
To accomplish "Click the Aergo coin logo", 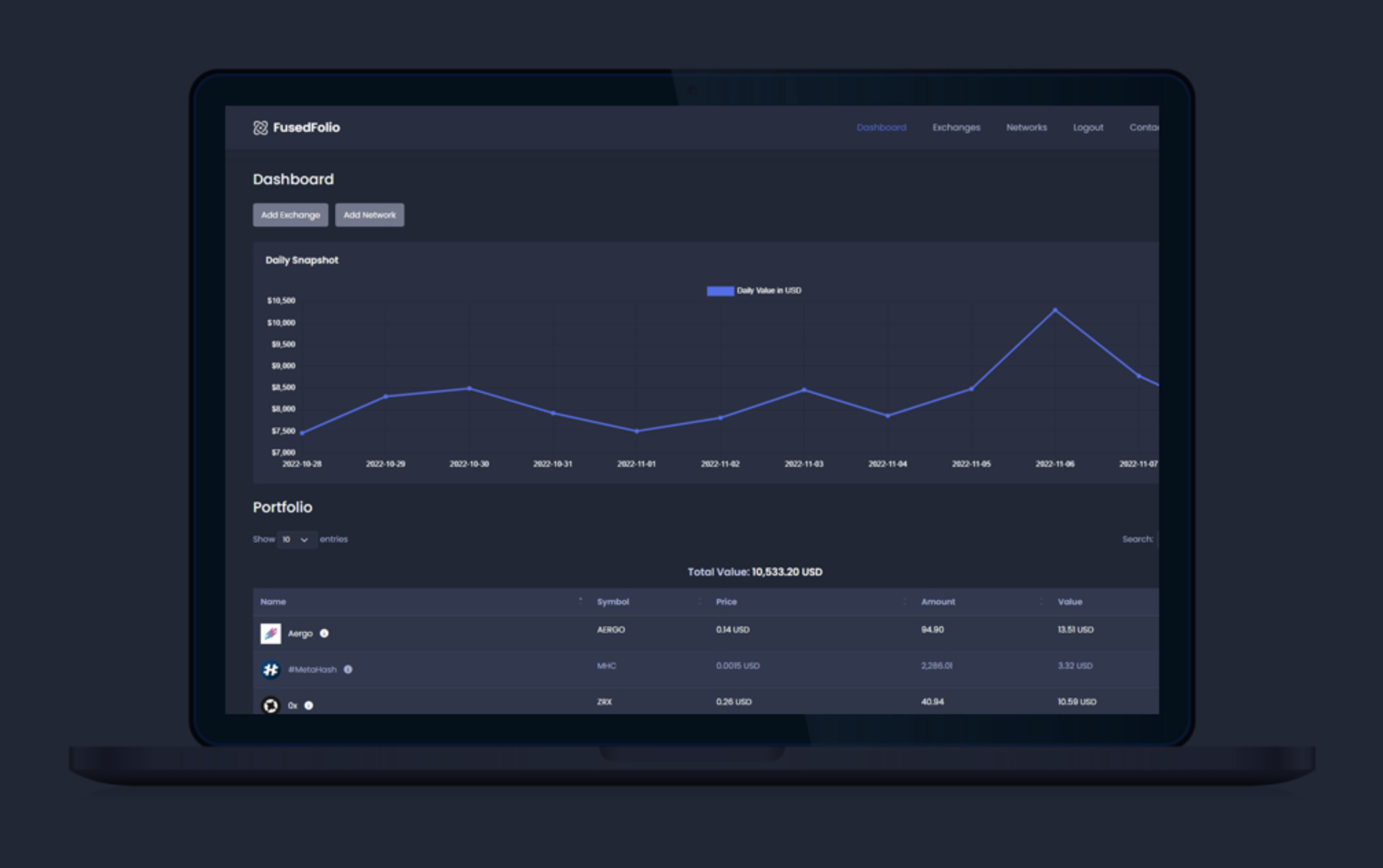I will point(271,633).
